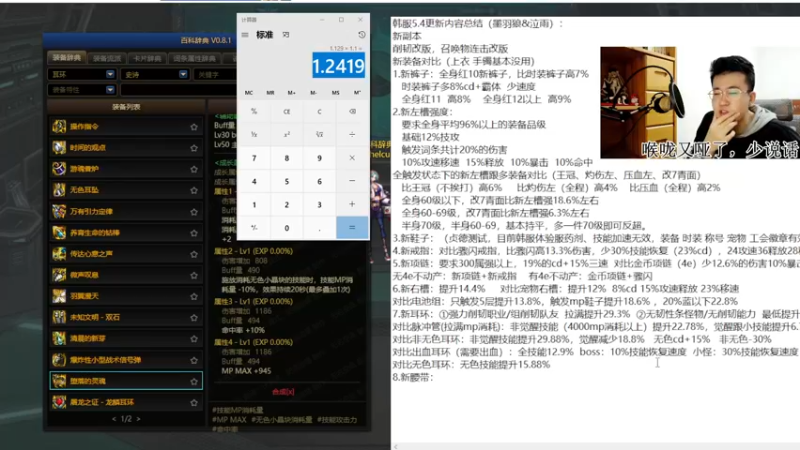Click the calculator plus/minus sign key

(254, 228)
